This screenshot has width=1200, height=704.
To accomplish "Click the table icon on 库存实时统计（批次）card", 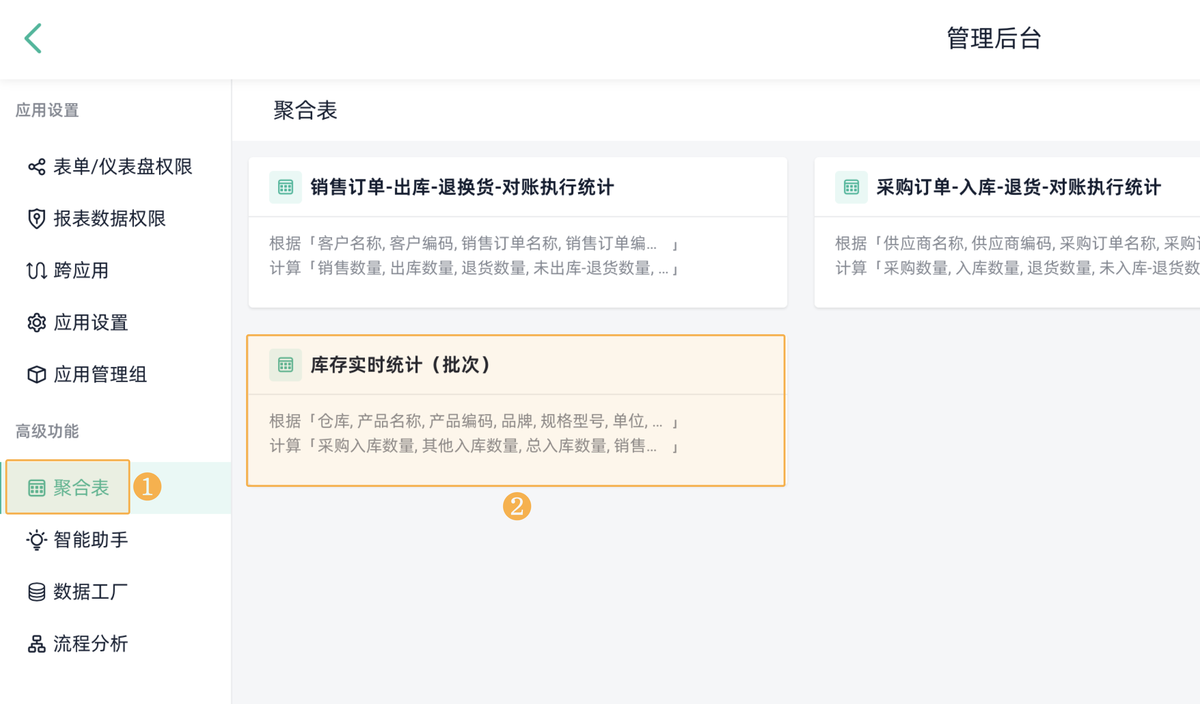I will coord(285,365).
